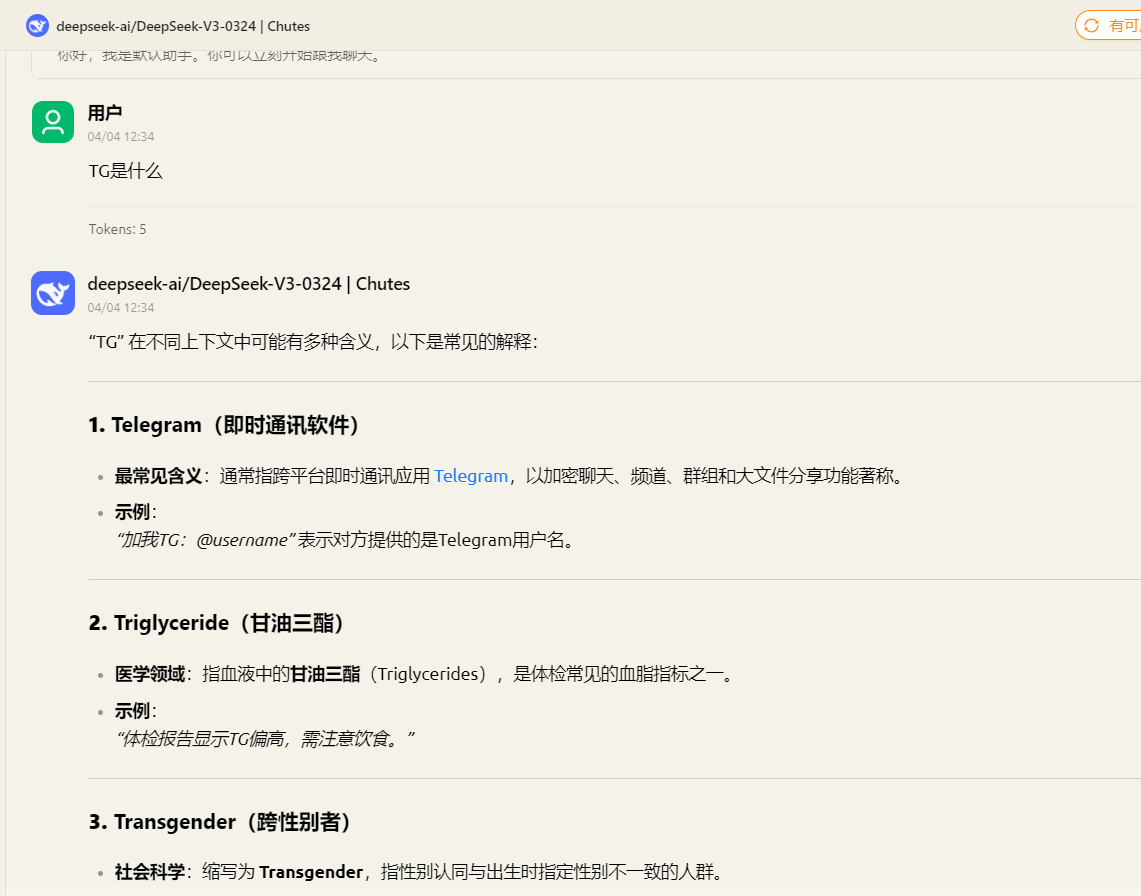
Task: Click heading 2. Triglyceride（甘油三酯）
Action: tap(216, 623)
